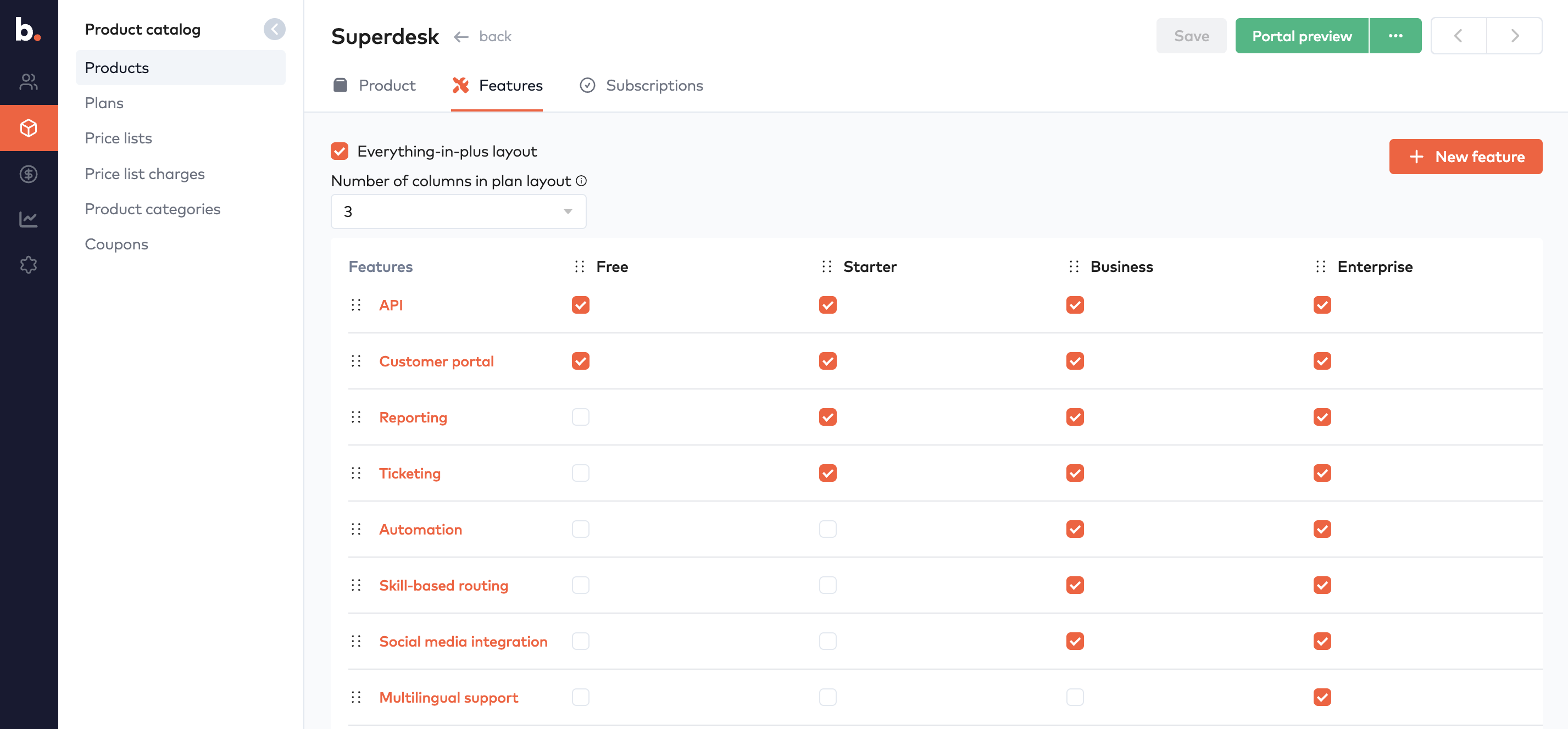Click the back arrow next to Superdesk

(461, 37)
